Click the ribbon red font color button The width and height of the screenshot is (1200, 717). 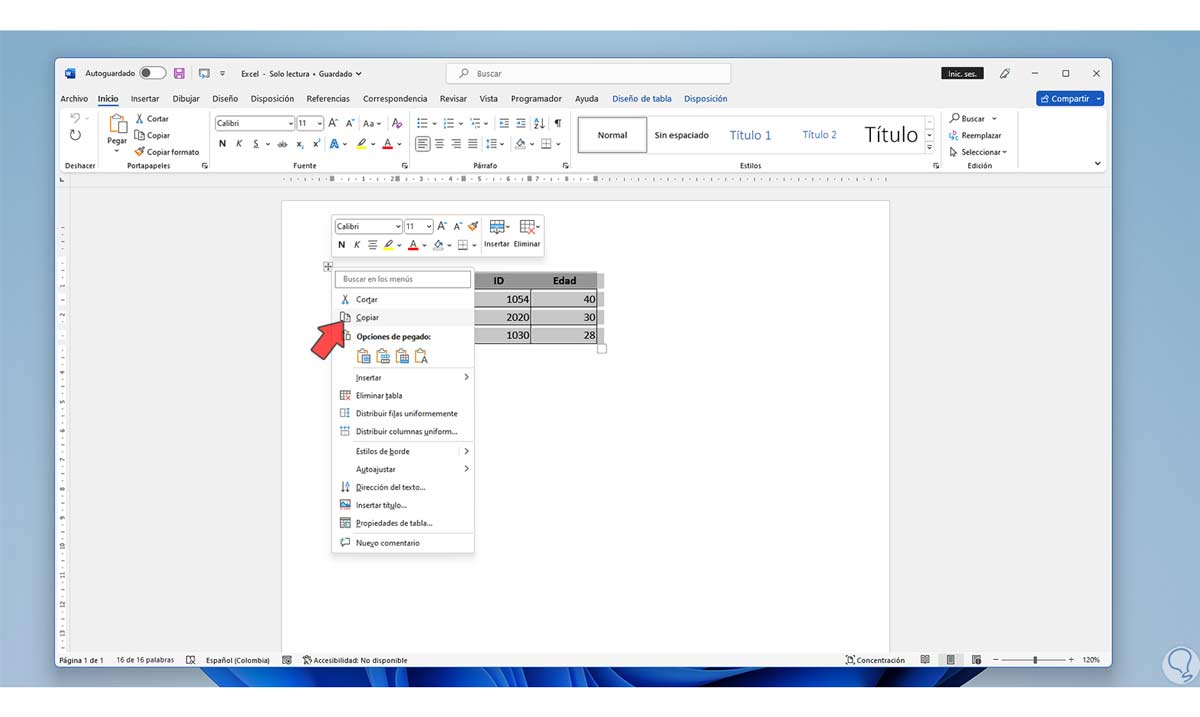pyautogui.click(x=387, y=144)
